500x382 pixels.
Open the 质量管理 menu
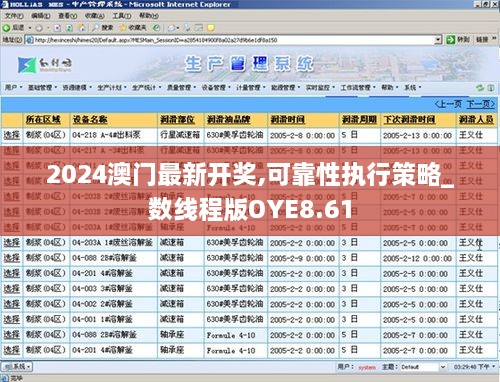pyautogui.click(x=181, y=88)
